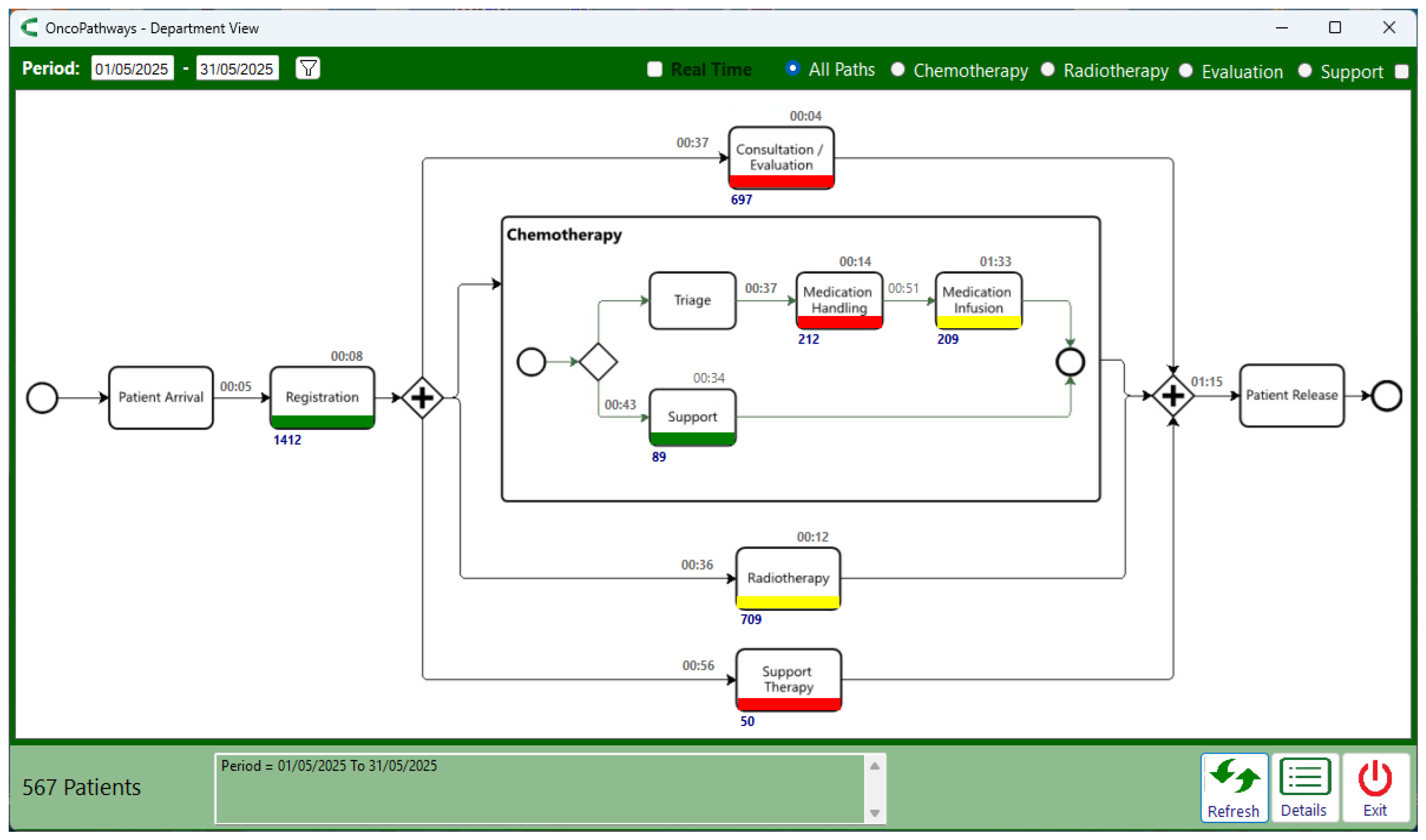Click the Registration task box
The height and width of the screenshot is (840, 1426).
click(x=322, y=397)
